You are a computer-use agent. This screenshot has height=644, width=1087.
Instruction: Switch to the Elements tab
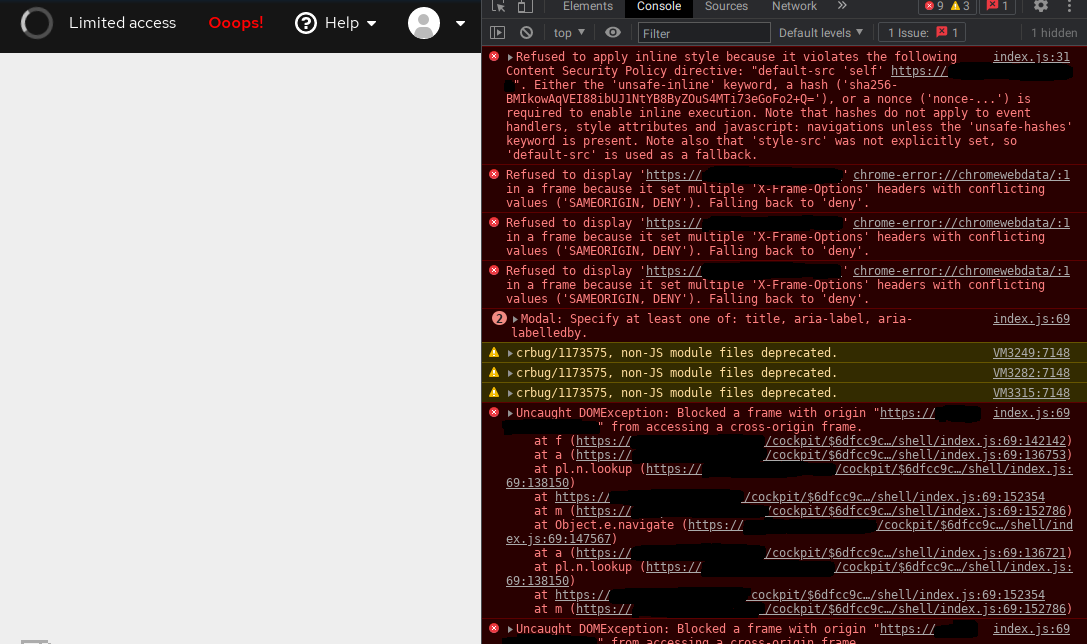tap(587, 7)
